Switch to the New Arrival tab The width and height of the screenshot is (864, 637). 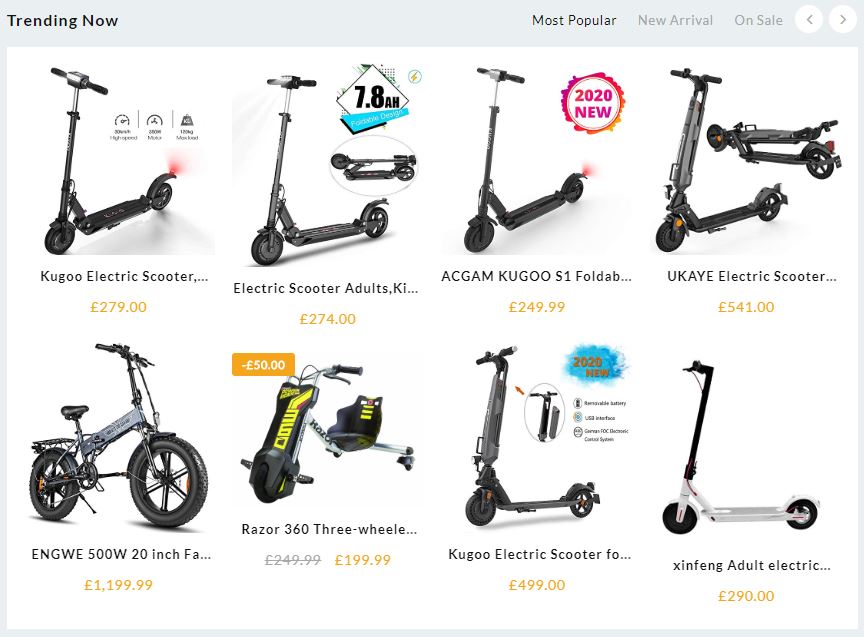[675, 20]
